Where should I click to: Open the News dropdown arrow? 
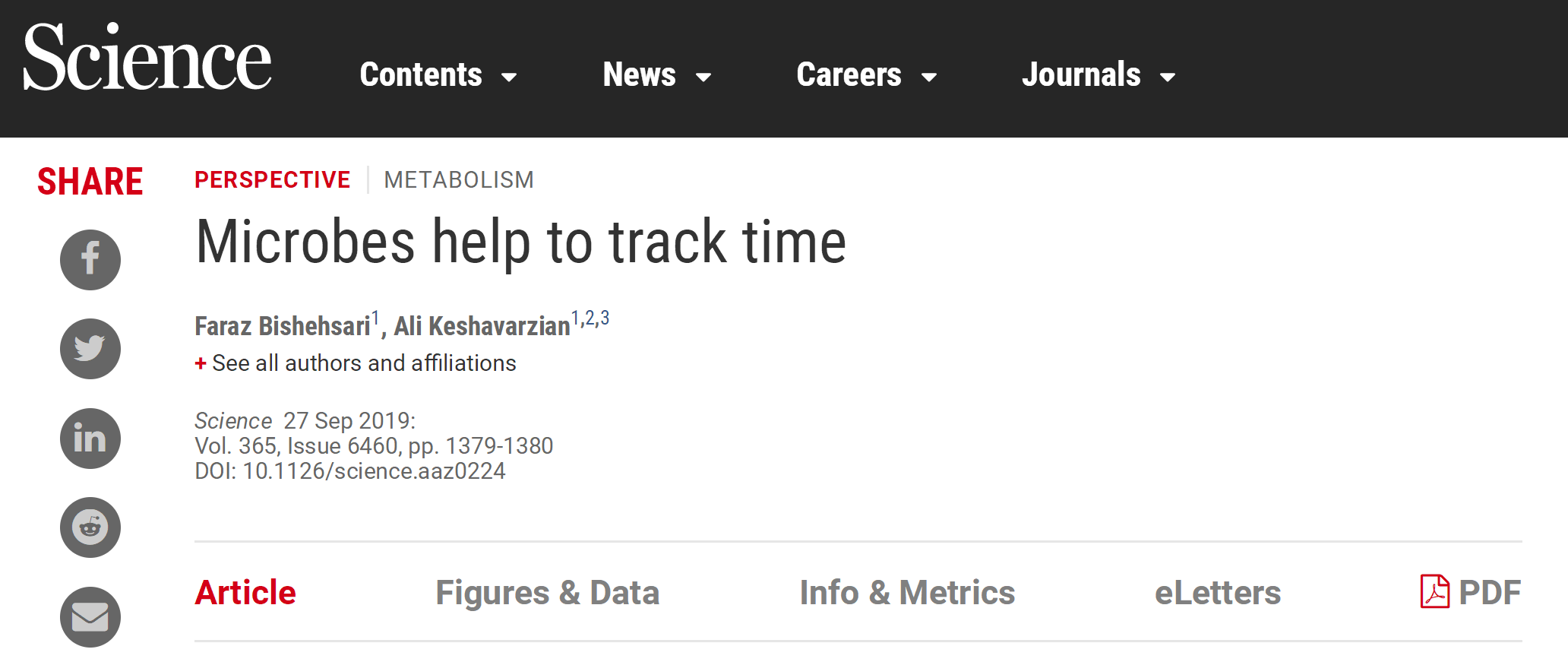click(x=703, y=77)
